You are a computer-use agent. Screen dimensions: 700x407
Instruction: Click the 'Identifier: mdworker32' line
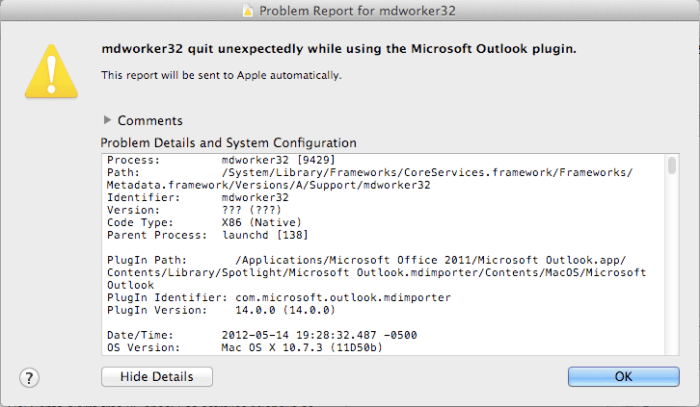(x=198, y=198)
